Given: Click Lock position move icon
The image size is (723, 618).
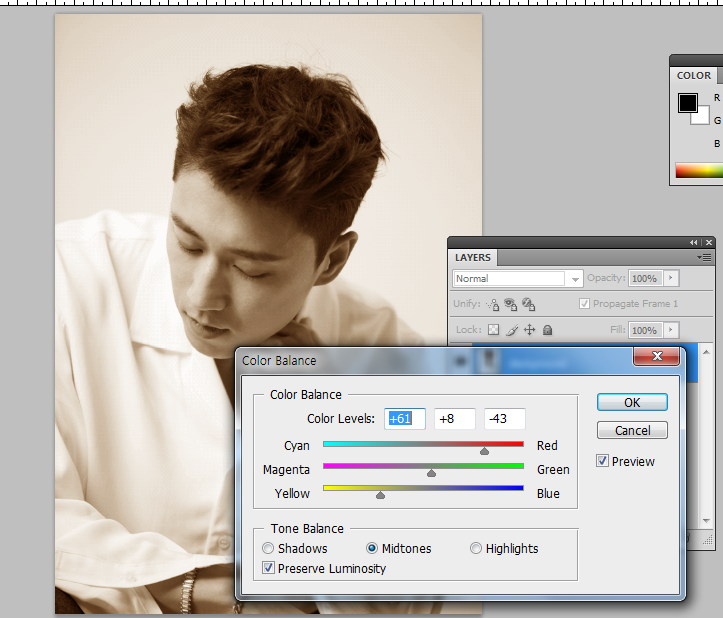Looking at the screenshot, I should pyautogui.click(x=529, y=330).
